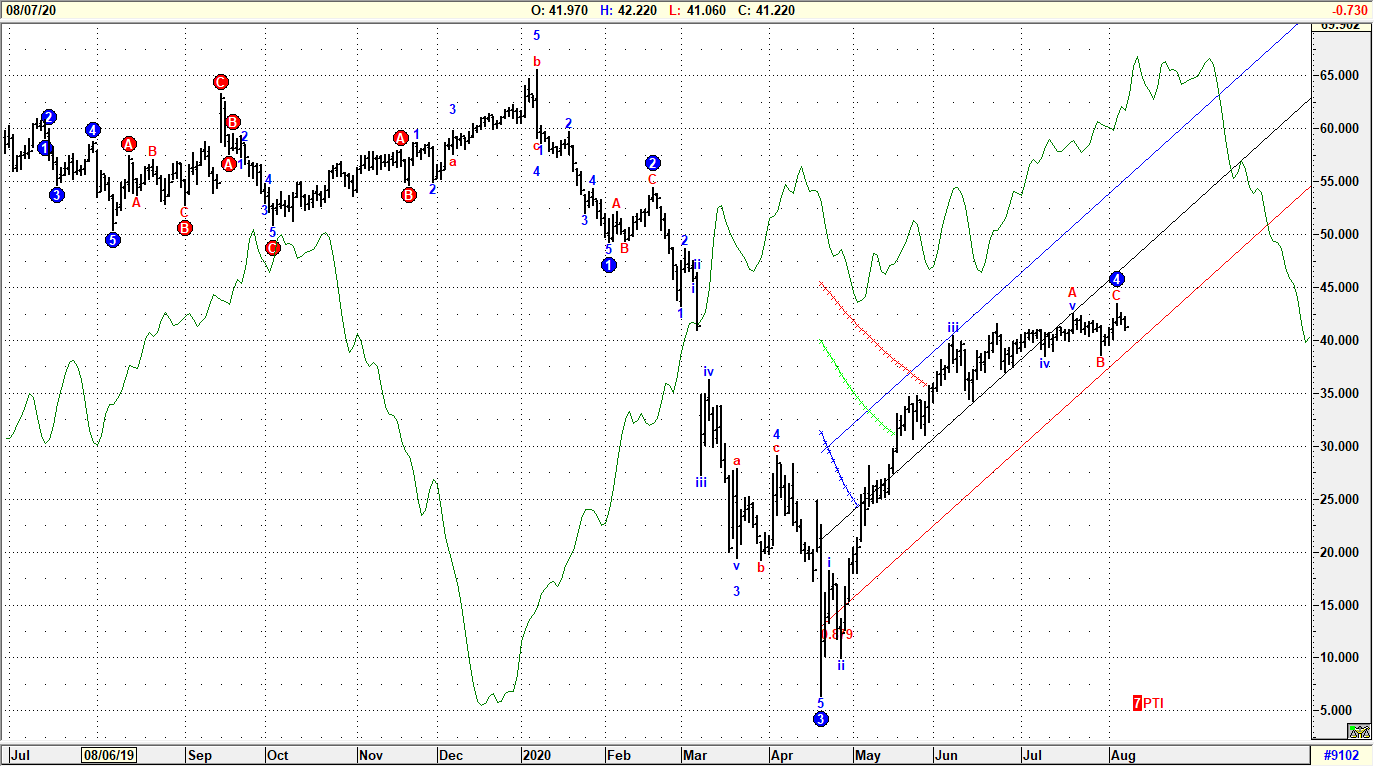The image size is (1374, 767).
Task: Click the open value O: 41.970
Action: point(559,10)
